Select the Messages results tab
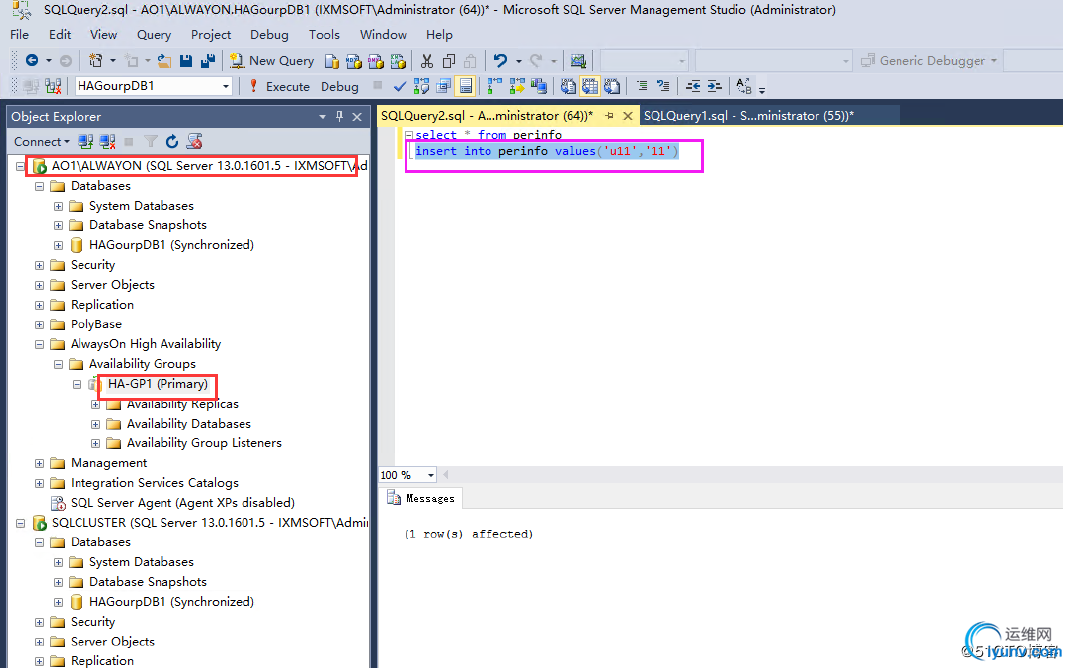The width and height of the screenshot is (1068, 668). click(x=422, y=498)
